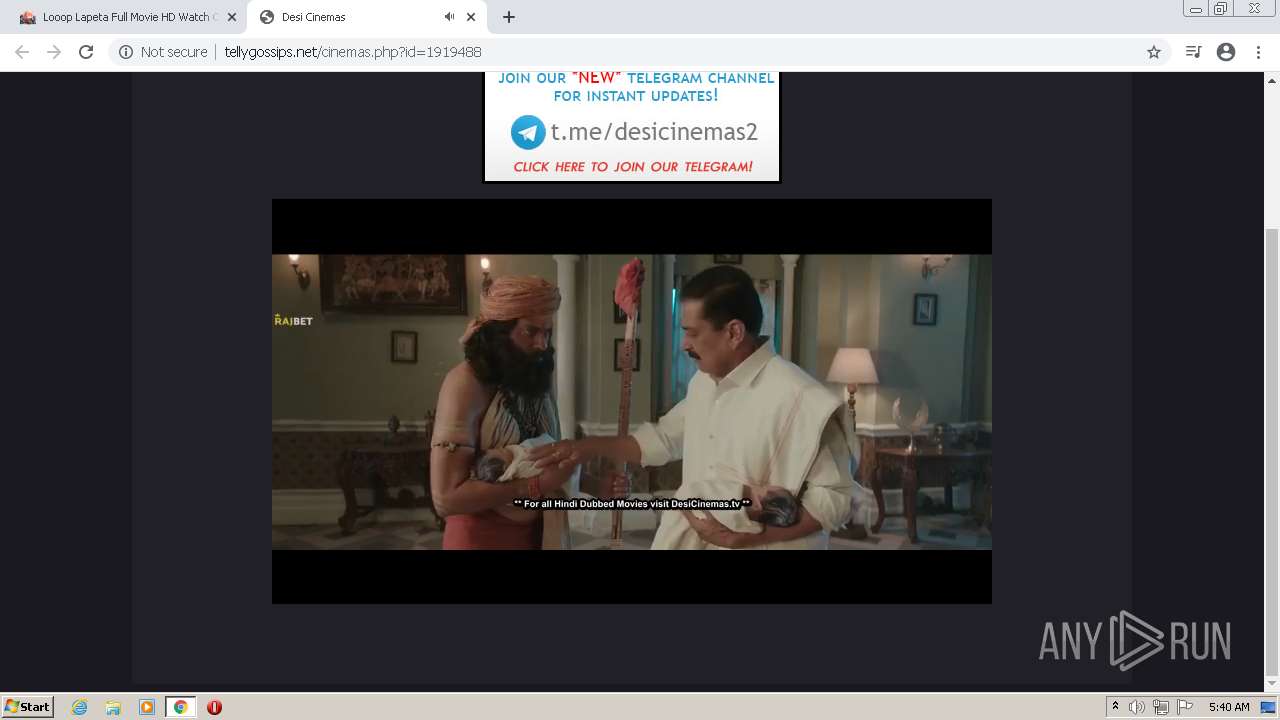Close the Looop Lapeta tab
Screen dimensions: 1280x720
[232, 17]
